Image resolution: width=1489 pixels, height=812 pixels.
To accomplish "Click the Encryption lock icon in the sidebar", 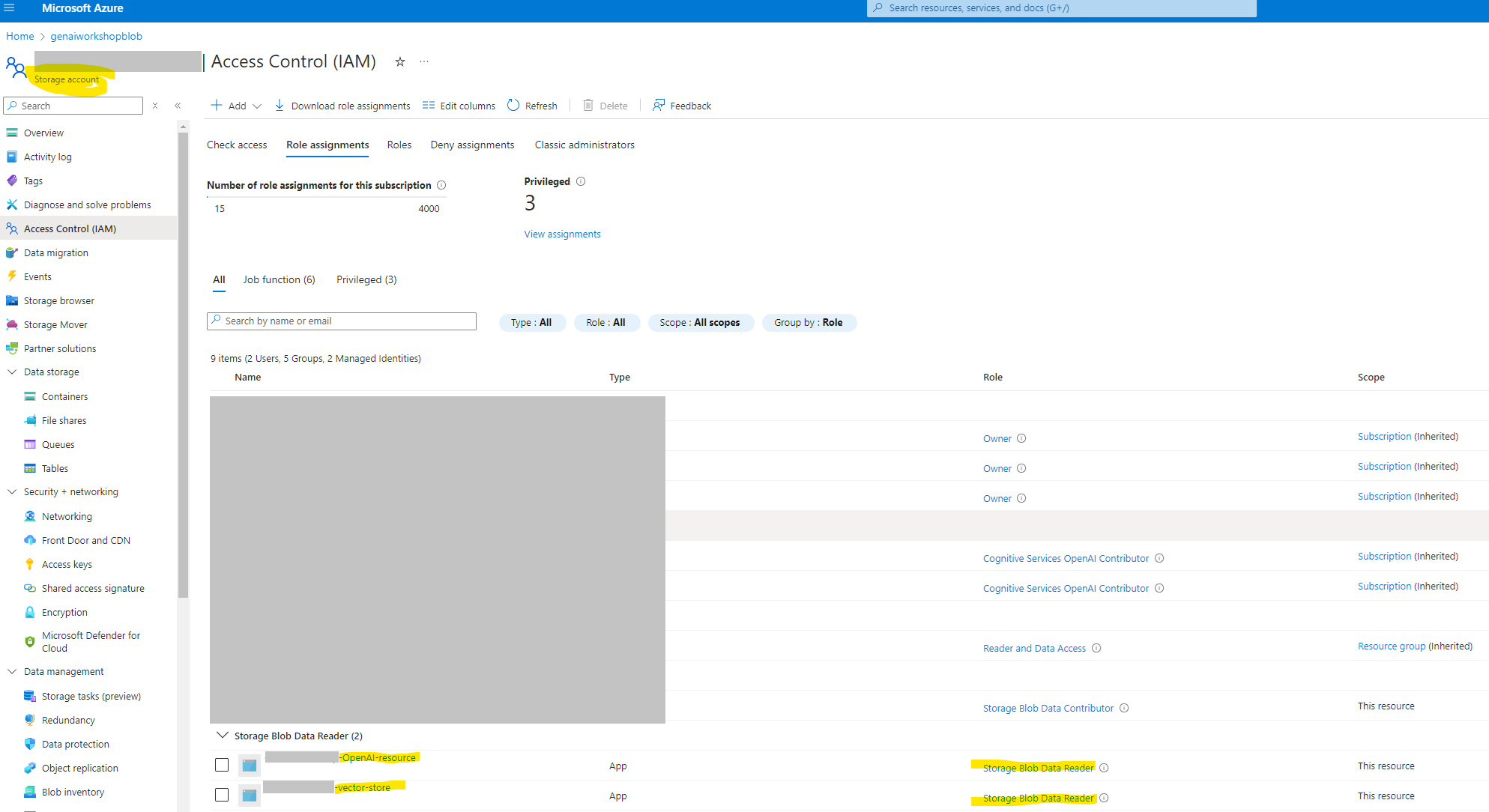I will pyautogui.click(x=30, y=612).
